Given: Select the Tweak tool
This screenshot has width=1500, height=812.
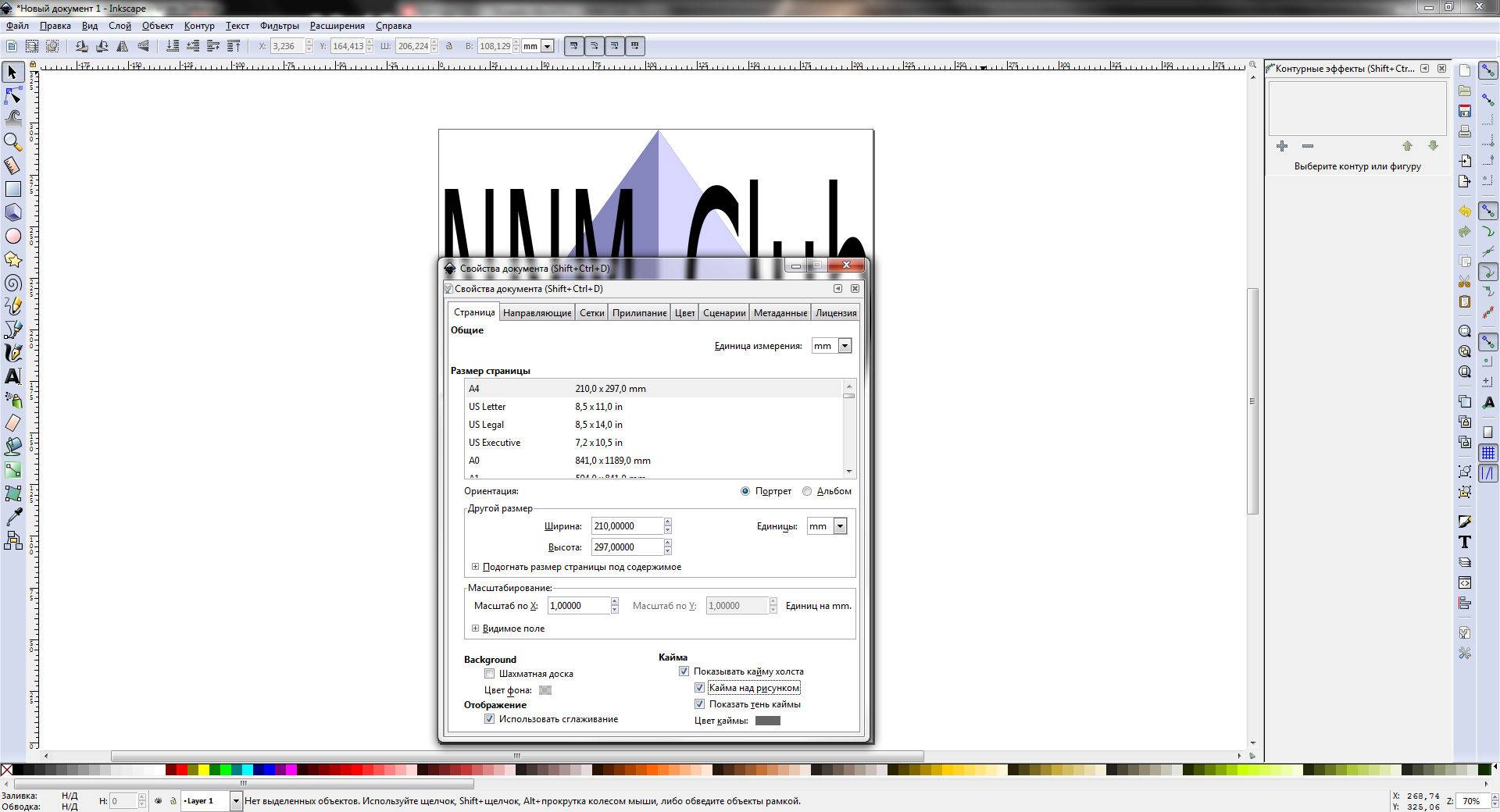Looking at the screenshot, I should (12, 119).
